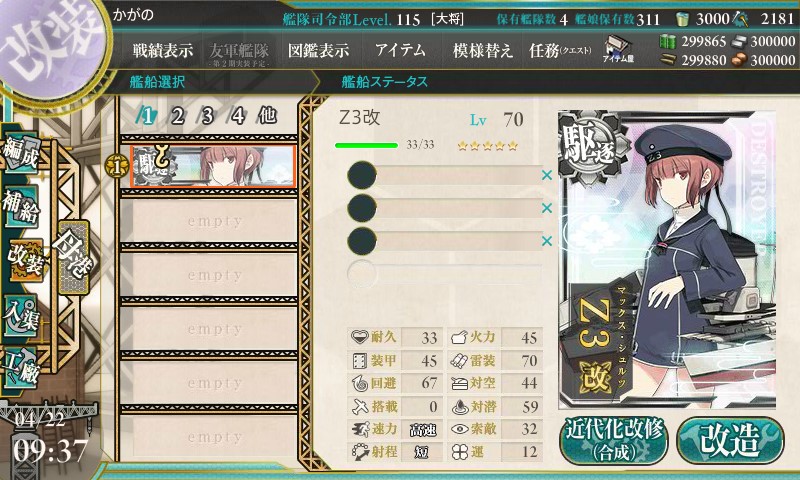Select the 改装 remodel sidebar icon

point(26,260)
